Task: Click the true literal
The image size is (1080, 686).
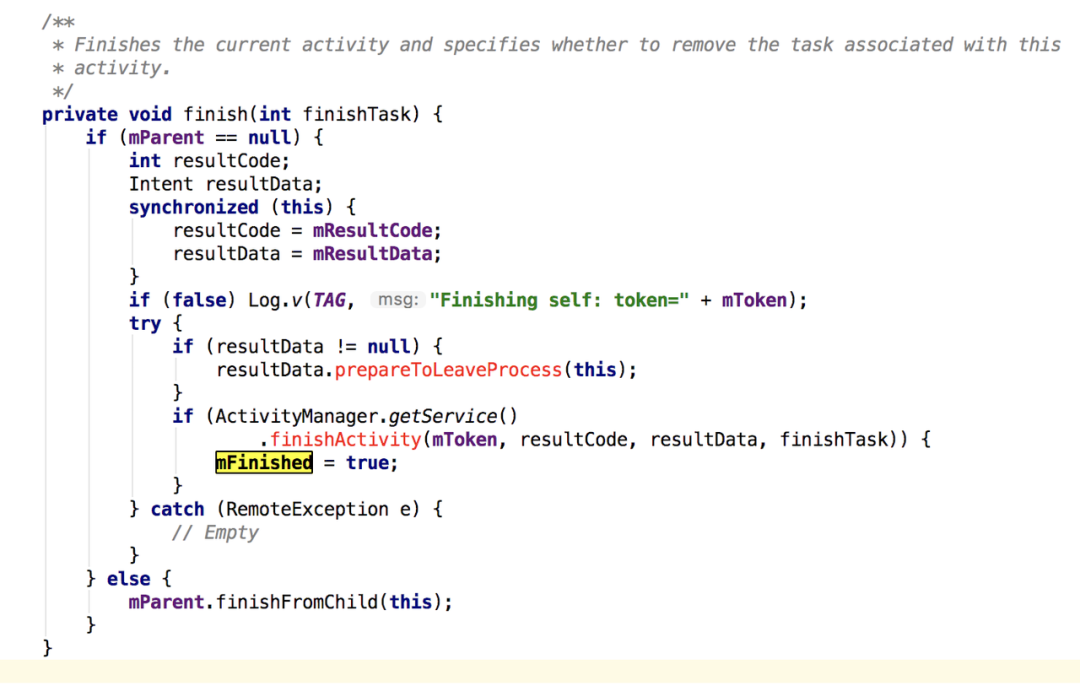Action: (367, 463)
